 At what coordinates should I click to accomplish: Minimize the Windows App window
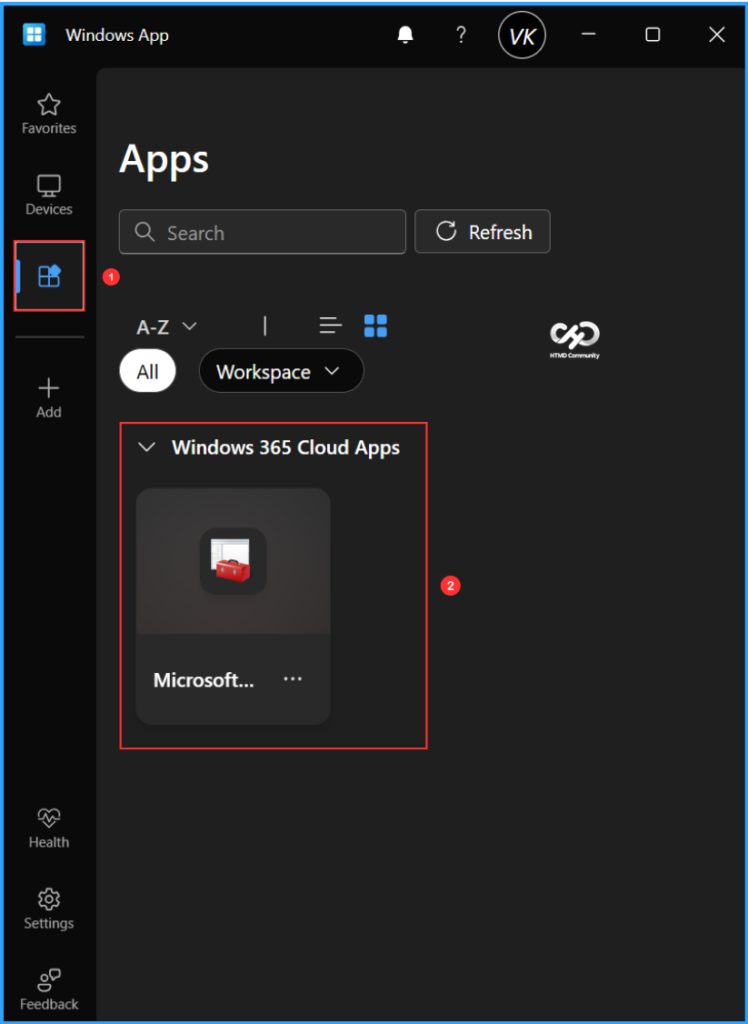pos(589,35)
